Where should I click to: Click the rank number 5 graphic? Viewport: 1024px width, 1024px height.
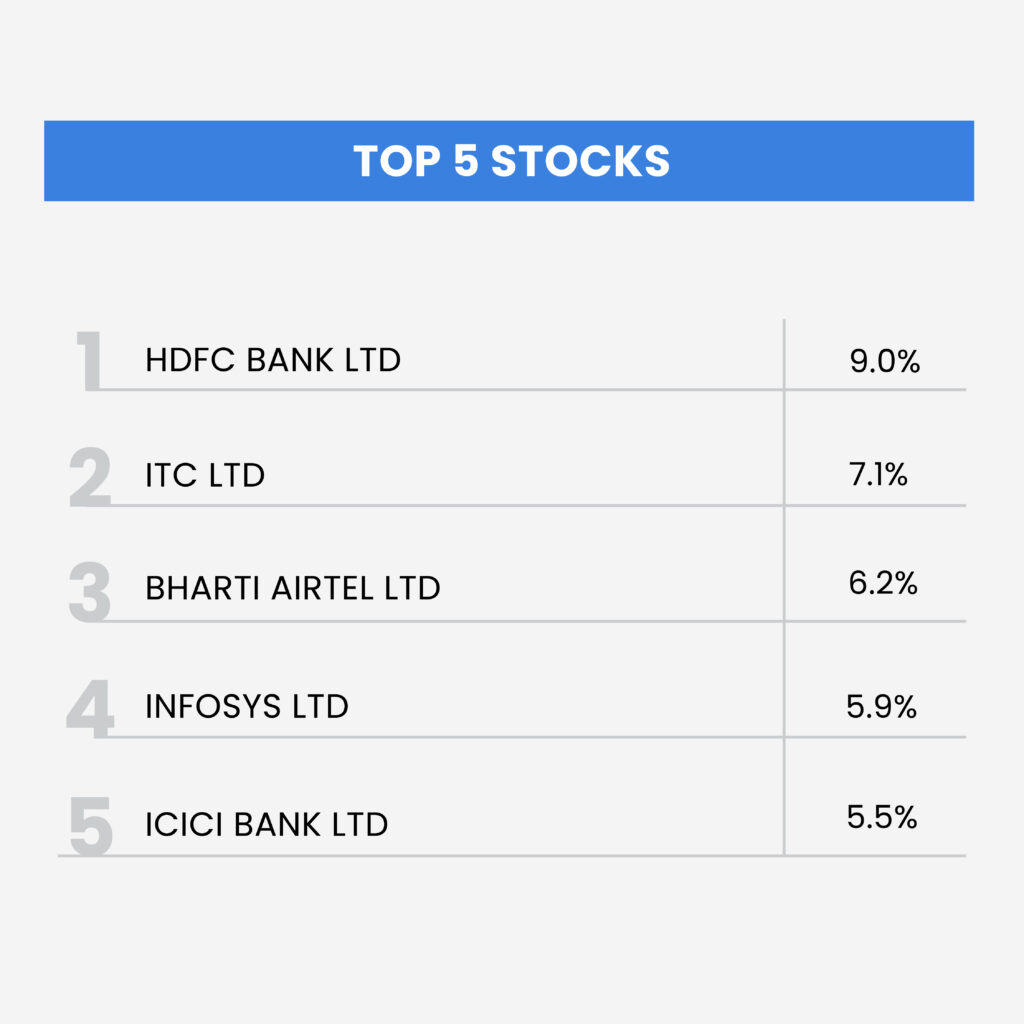tap(91, 825)
